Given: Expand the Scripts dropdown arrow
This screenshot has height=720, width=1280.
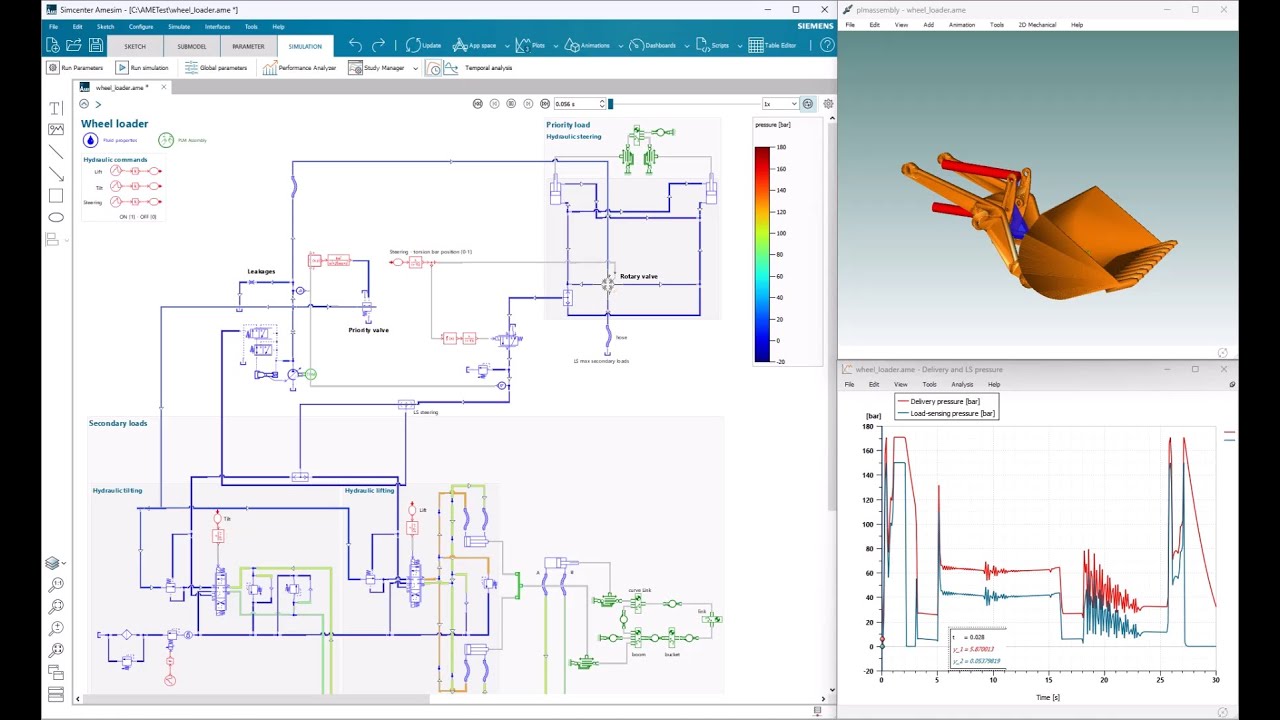Looking at the screenshot, I should coord(739,46).
